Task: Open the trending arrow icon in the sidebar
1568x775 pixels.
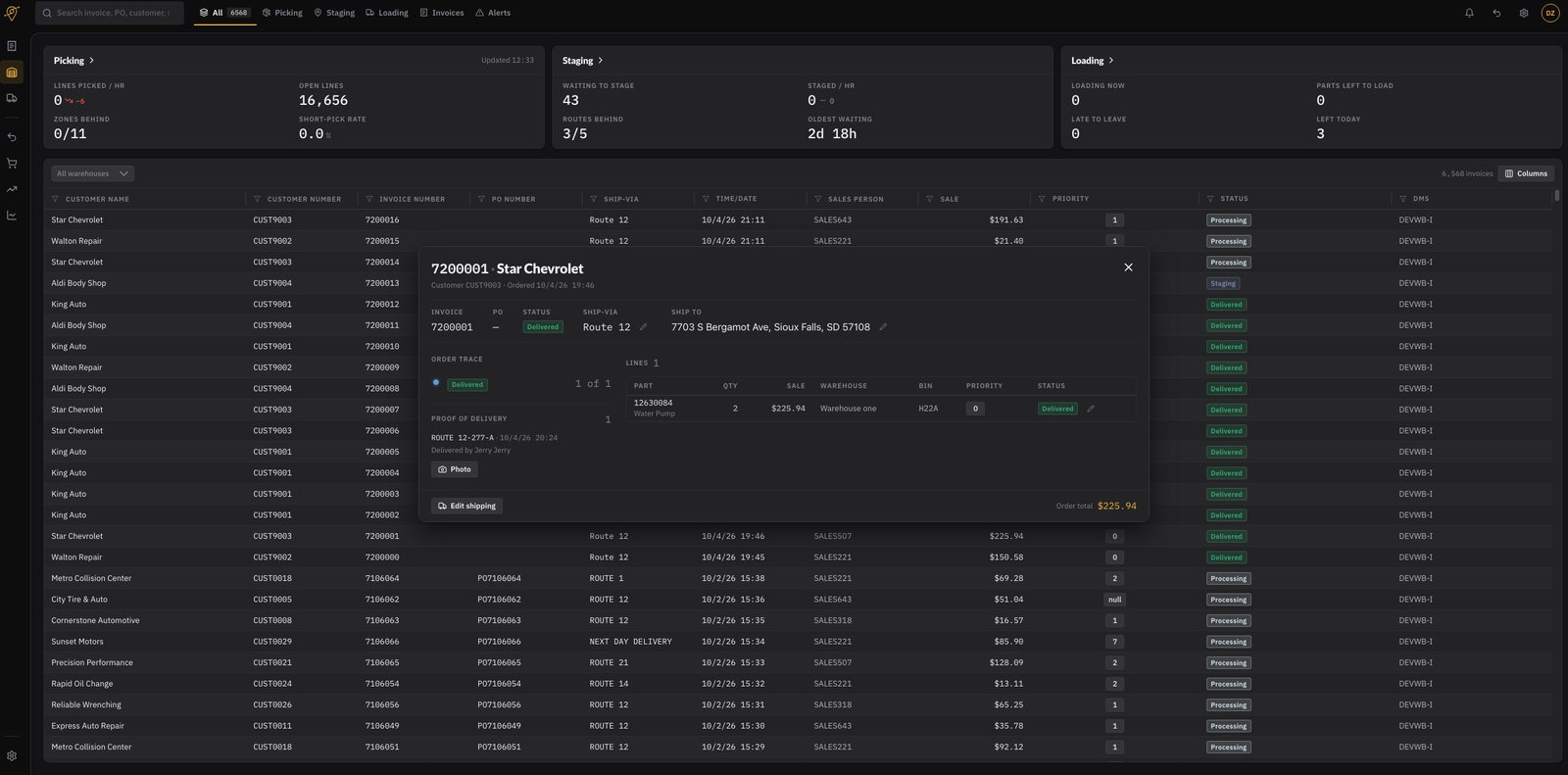Action: [12, 189]
